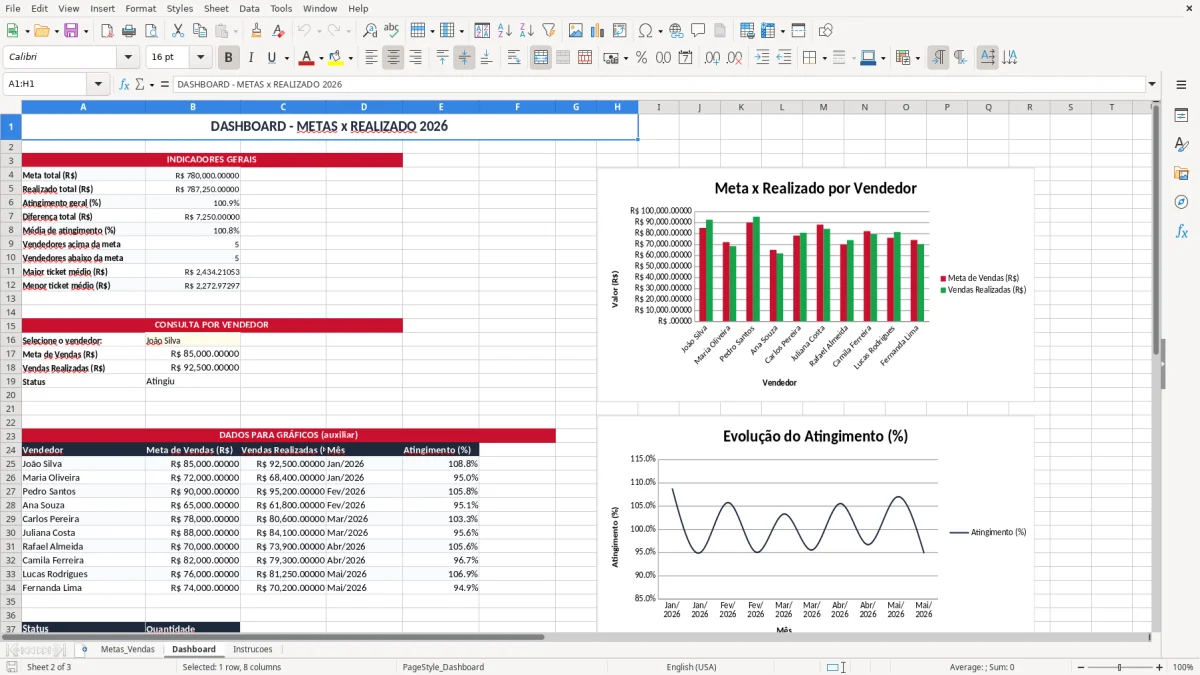Click the Sidebar Settings hamburger button

1181,84
